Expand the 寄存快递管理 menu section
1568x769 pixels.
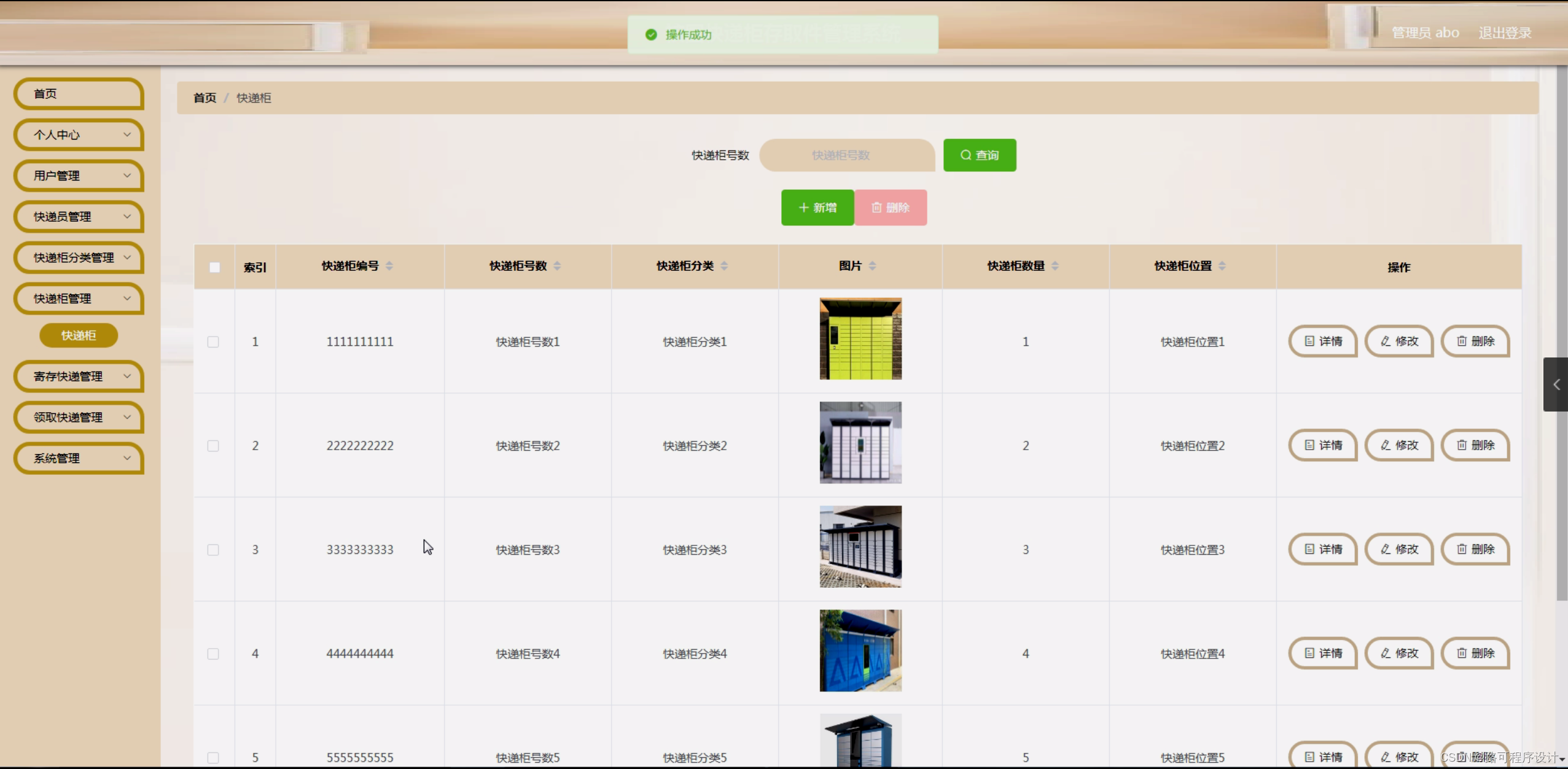tap(79, 377)
